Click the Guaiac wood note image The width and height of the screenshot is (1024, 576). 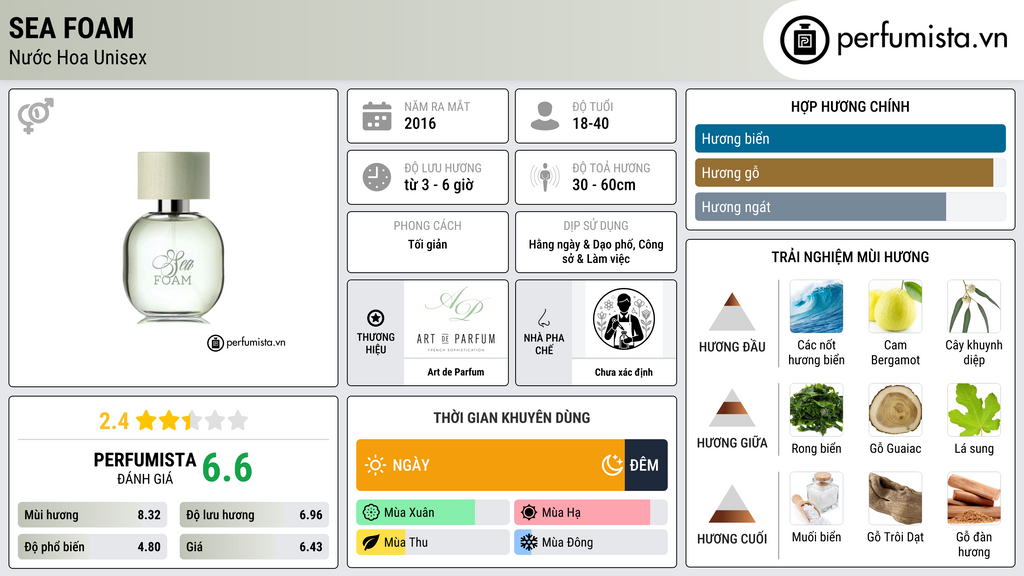pos(895,409)
